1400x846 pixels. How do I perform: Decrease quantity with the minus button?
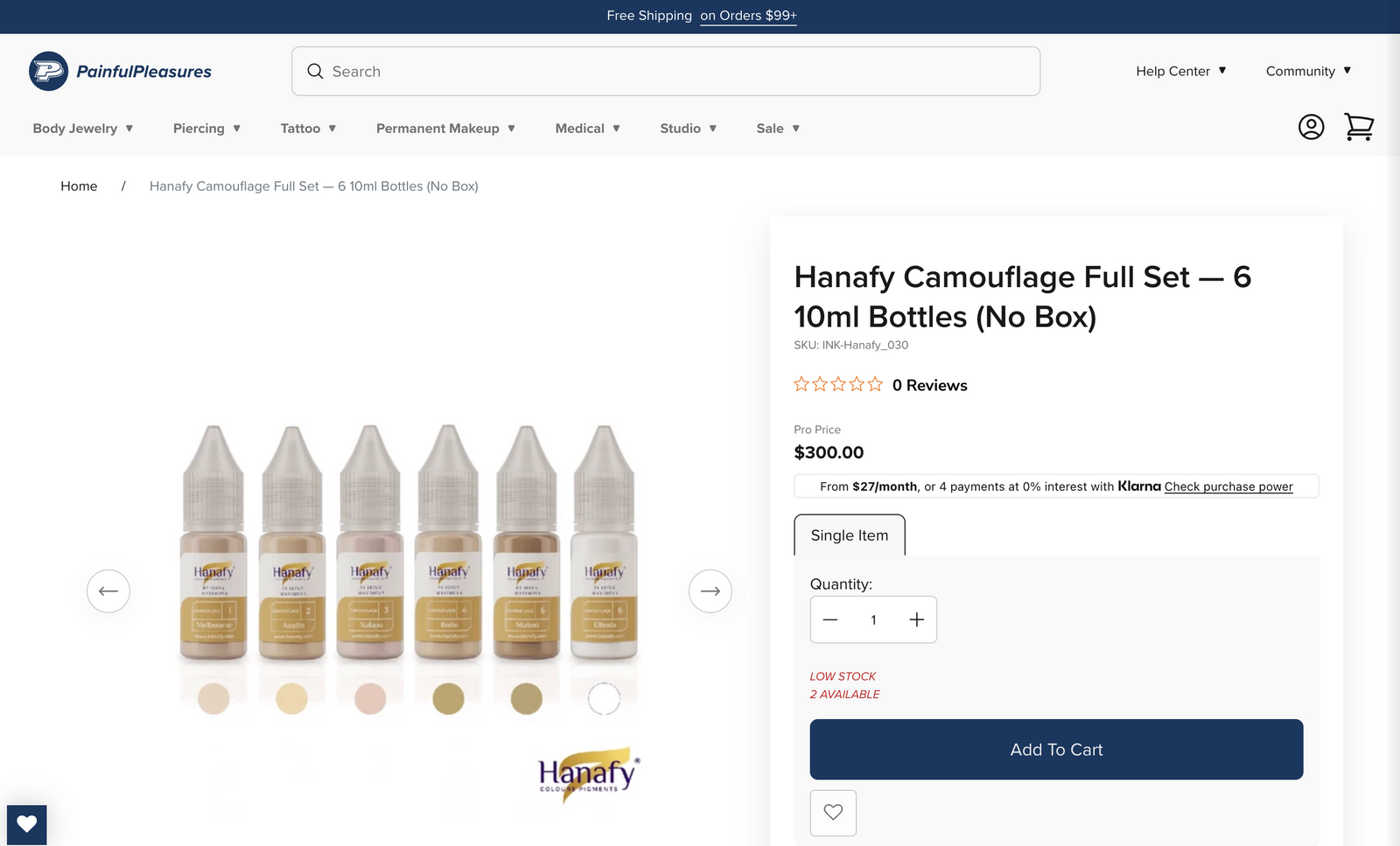(830, 619)
